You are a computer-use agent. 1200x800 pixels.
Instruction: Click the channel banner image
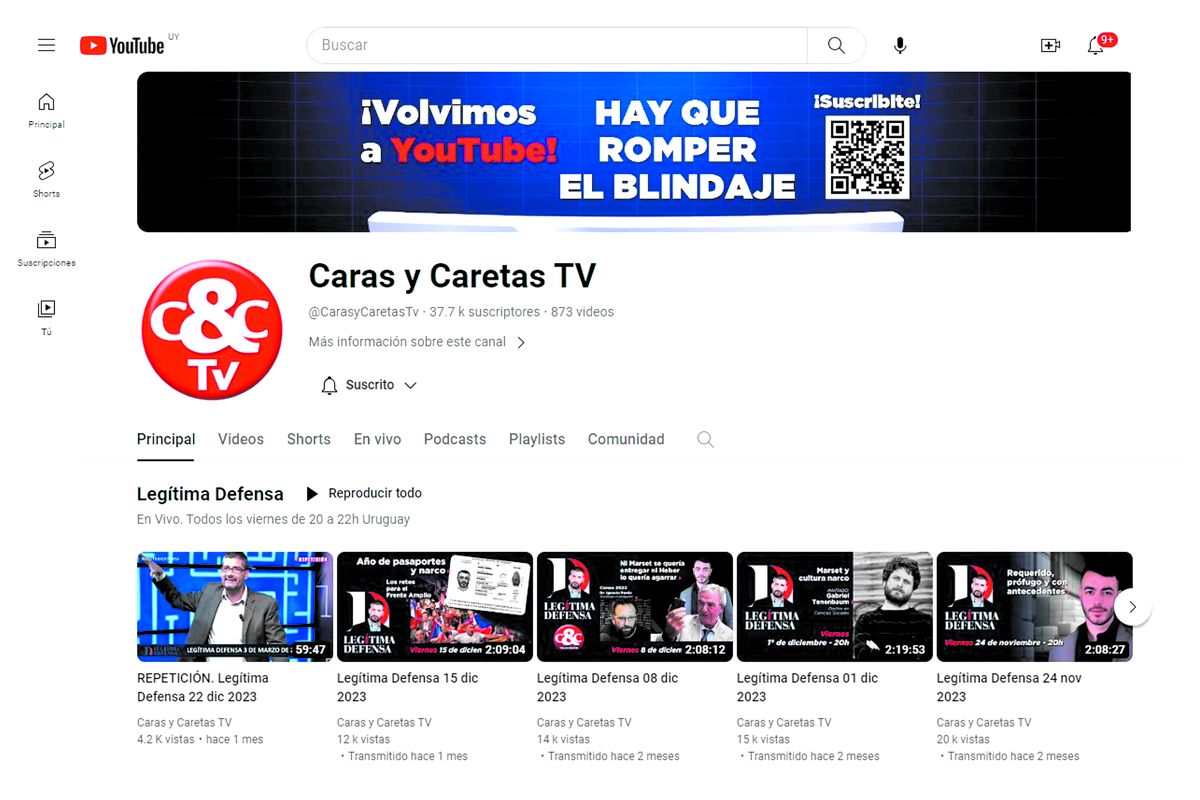[x=634, y=152]
